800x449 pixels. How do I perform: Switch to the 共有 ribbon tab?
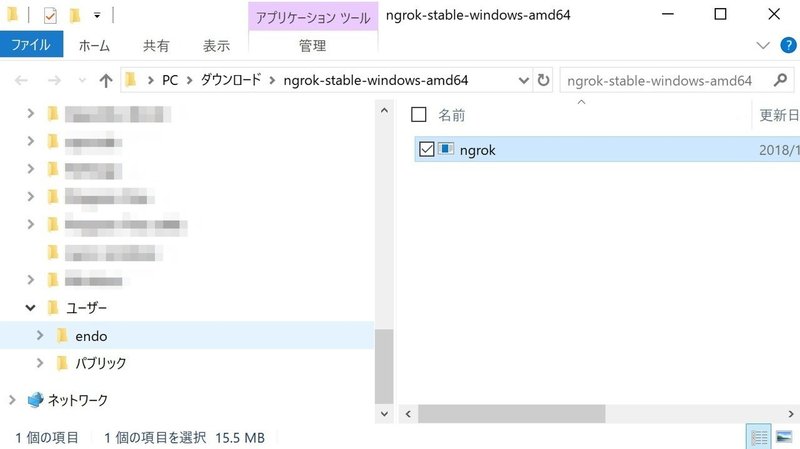click(156, 46)
